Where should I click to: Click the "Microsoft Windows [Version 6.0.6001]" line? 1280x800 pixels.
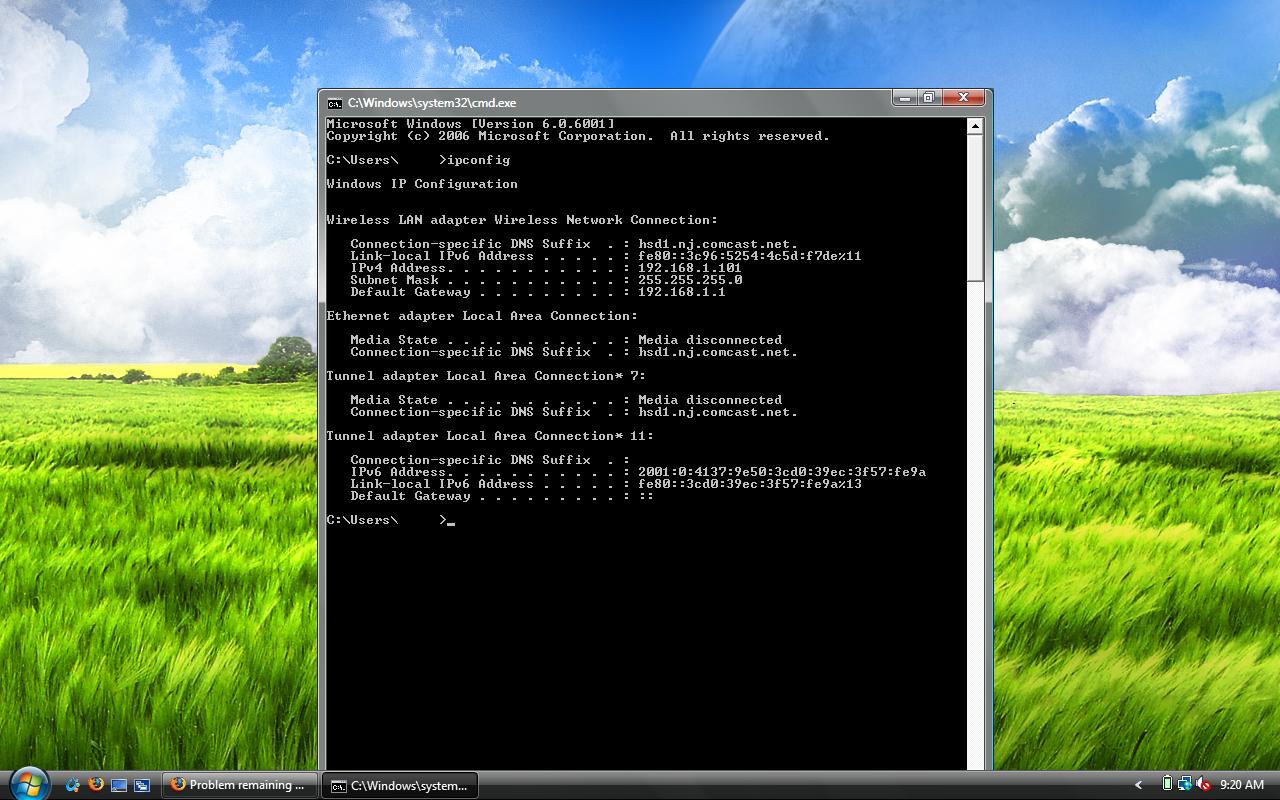(470, 124)
